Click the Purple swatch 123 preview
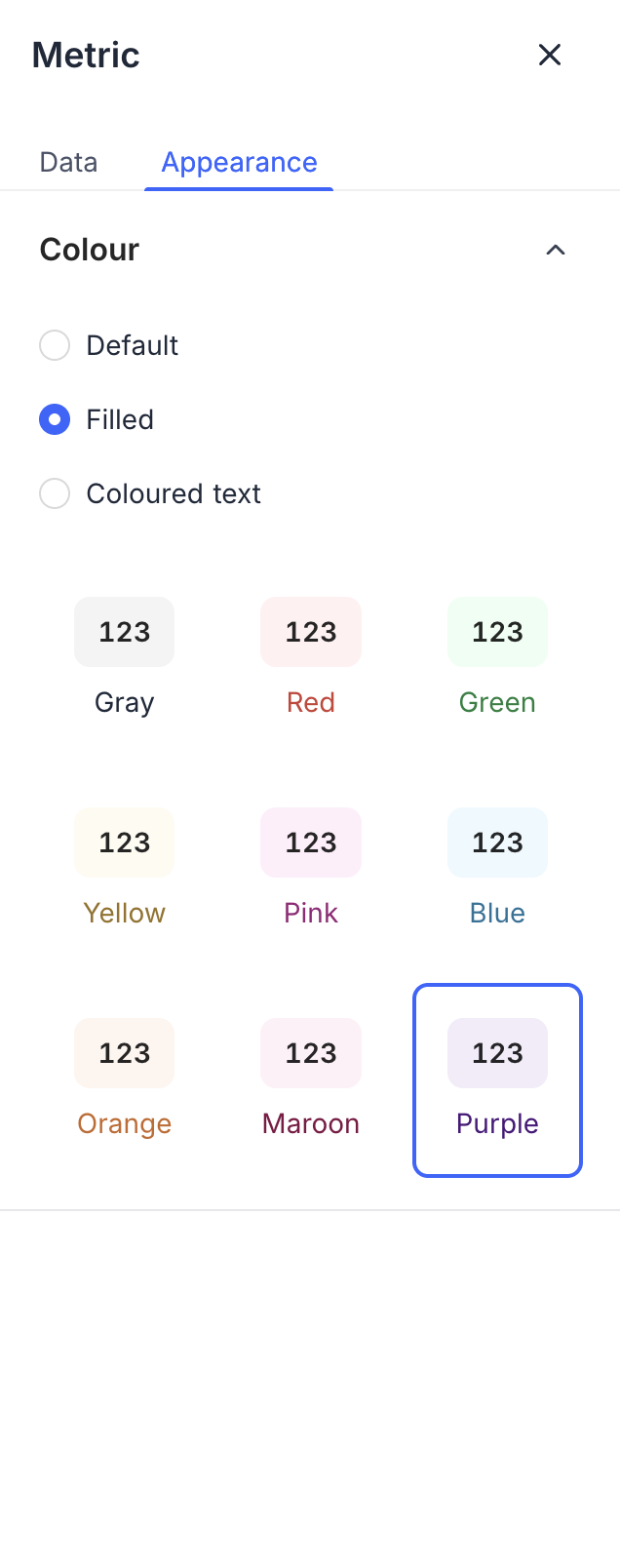 click(x=497, y=1053)
